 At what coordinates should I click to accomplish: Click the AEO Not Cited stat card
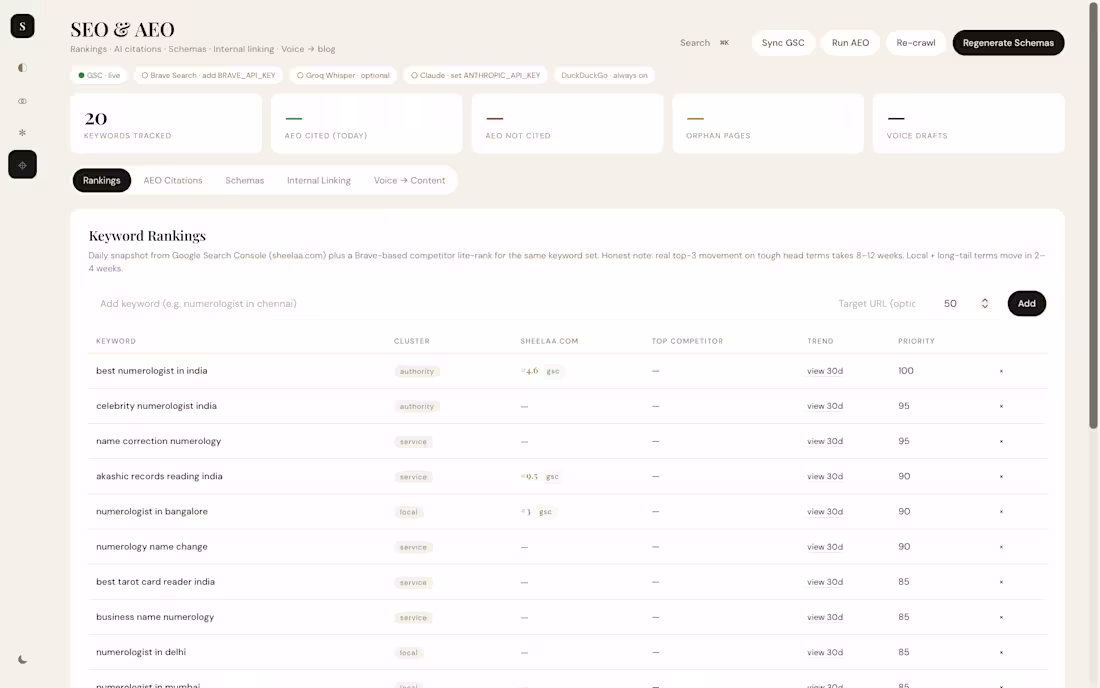click(x=568, y=123)
